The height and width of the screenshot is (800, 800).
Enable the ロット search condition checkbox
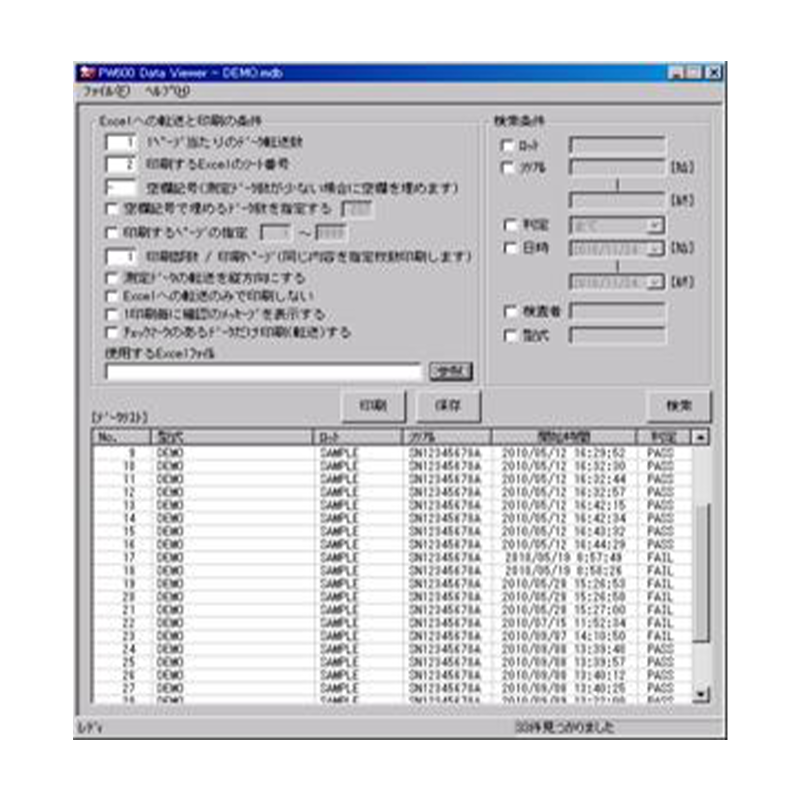click(508, 145)
